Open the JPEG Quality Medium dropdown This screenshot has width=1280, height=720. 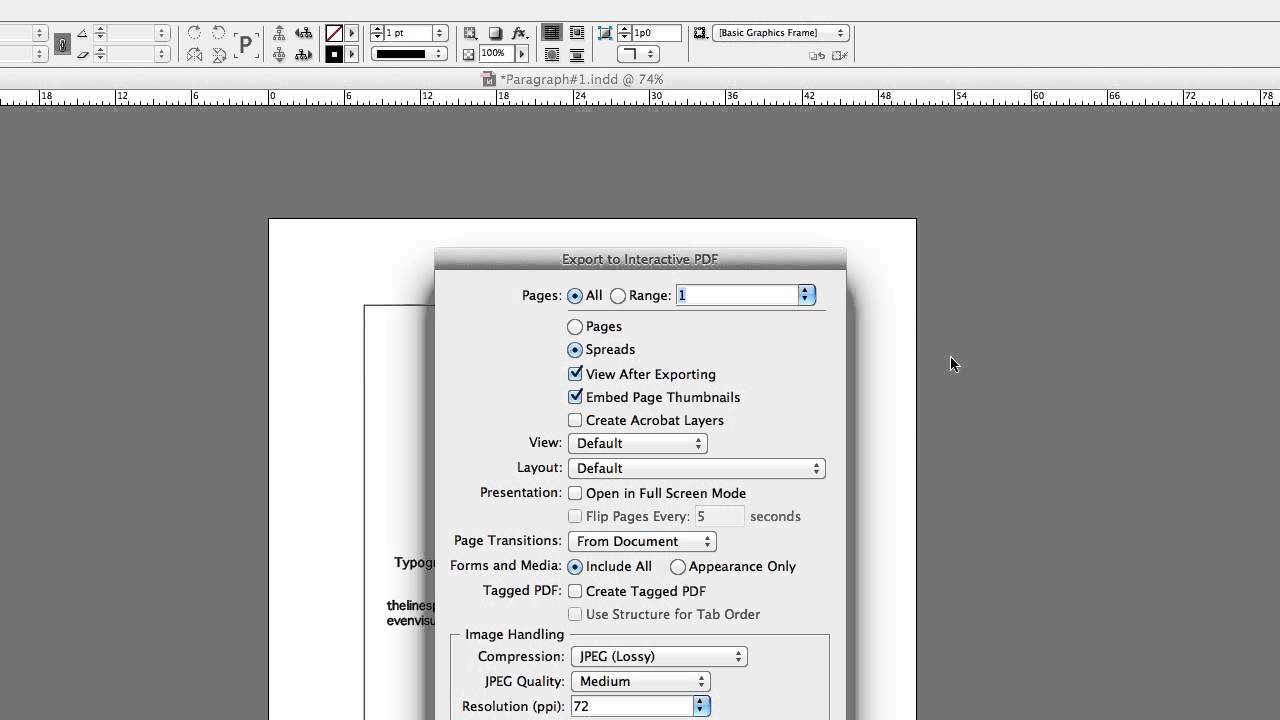tap(640, 681)
